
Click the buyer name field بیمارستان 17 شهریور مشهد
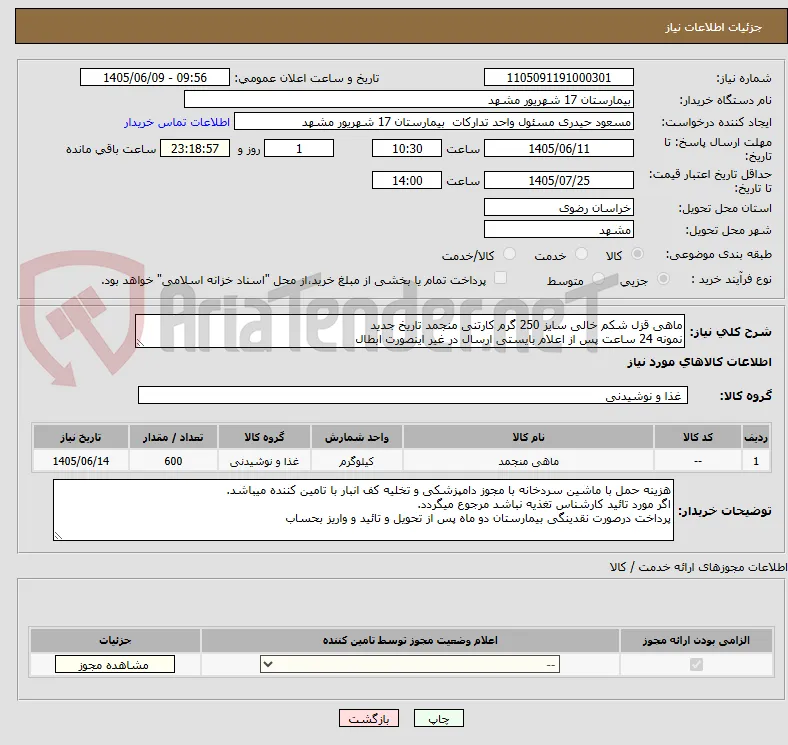409,100
